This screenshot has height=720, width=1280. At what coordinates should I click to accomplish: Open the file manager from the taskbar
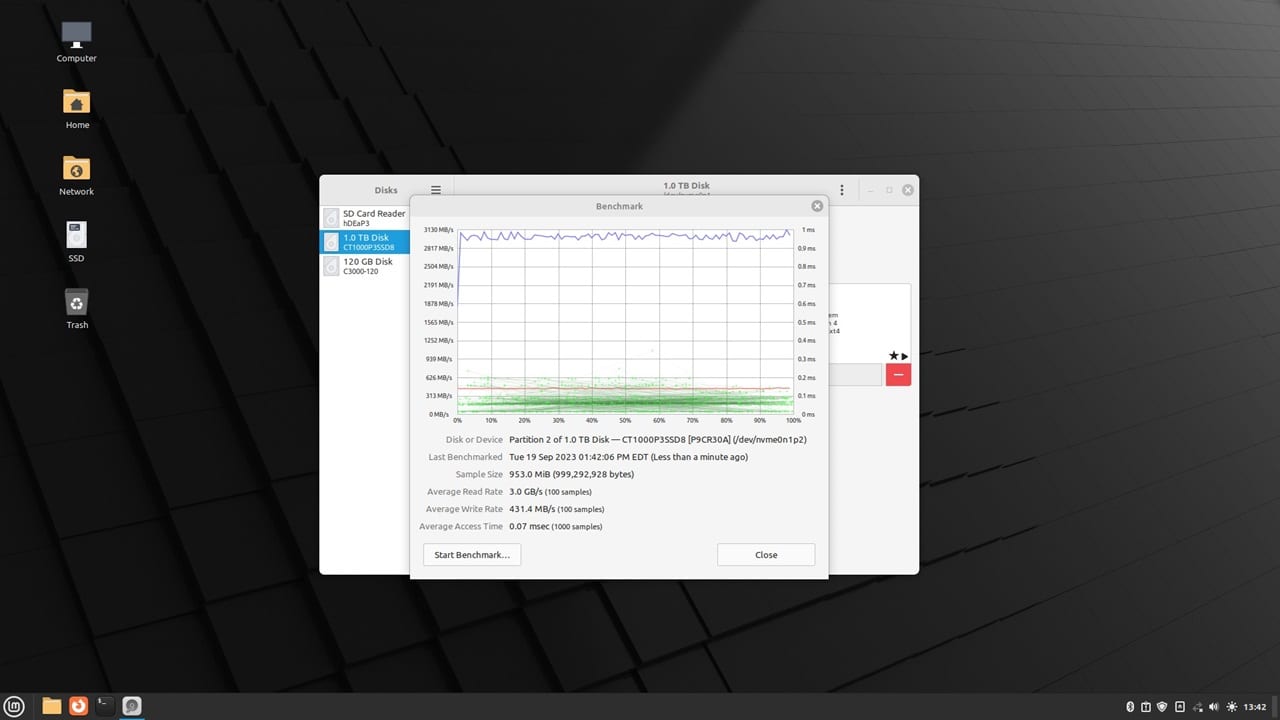coord(51,706)
